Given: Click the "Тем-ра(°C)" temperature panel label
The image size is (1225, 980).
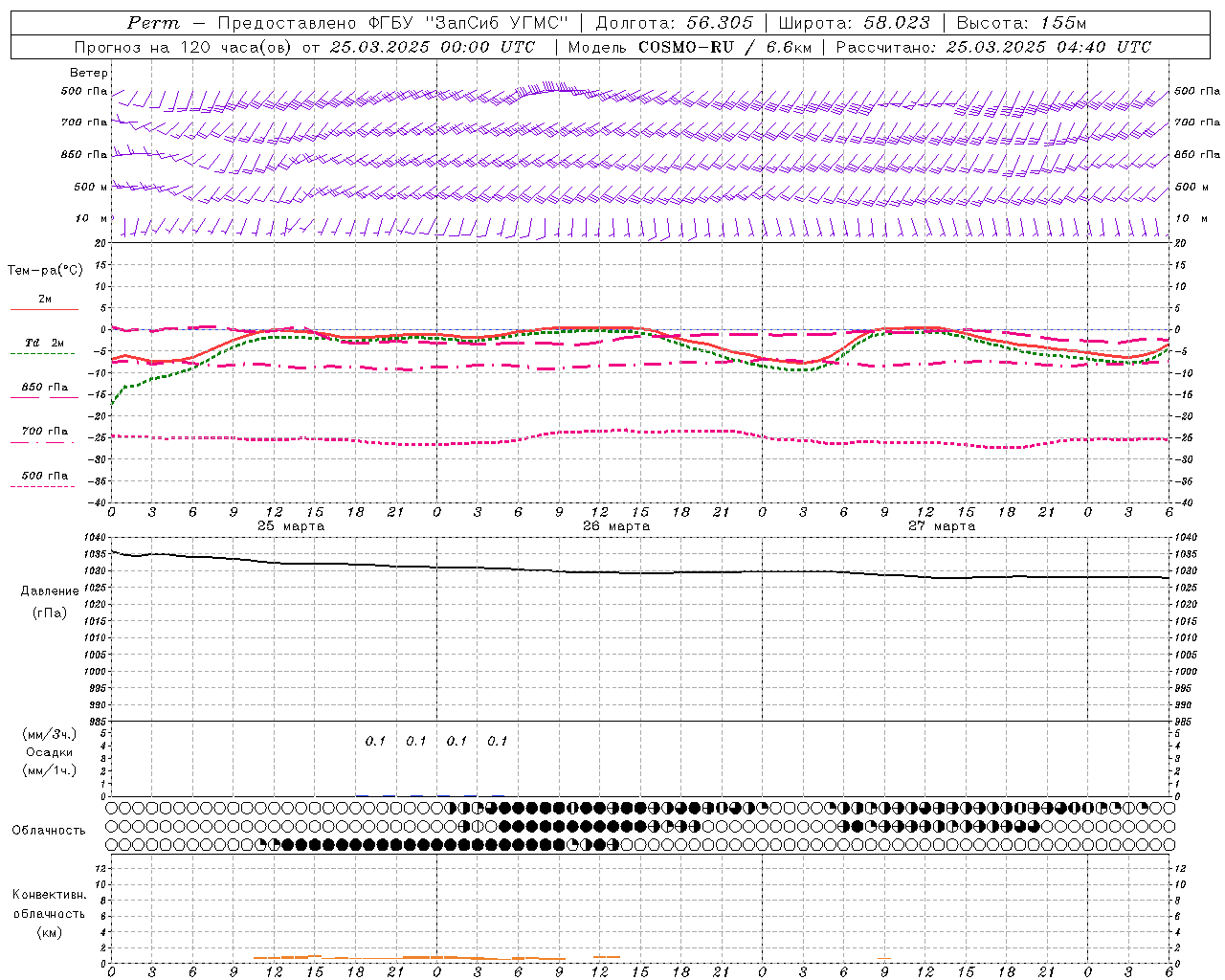Looking at the screenshot, I should click(x=45, y=270).
